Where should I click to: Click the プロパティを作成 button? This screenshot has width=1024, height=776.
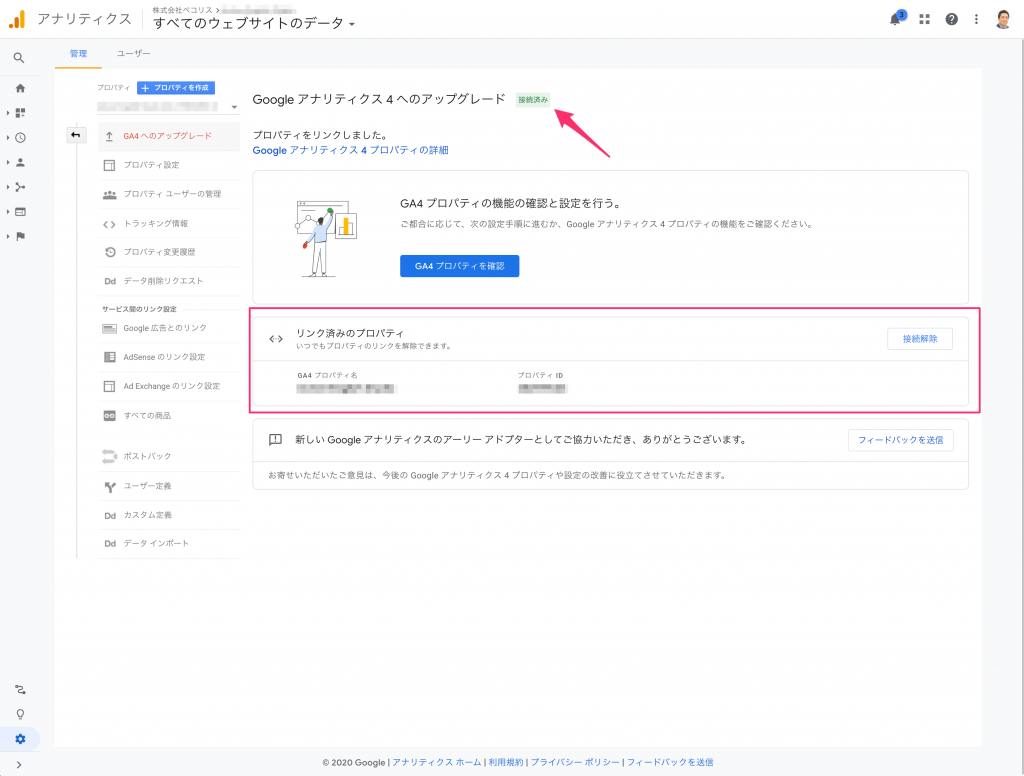(x=176, y=88)
